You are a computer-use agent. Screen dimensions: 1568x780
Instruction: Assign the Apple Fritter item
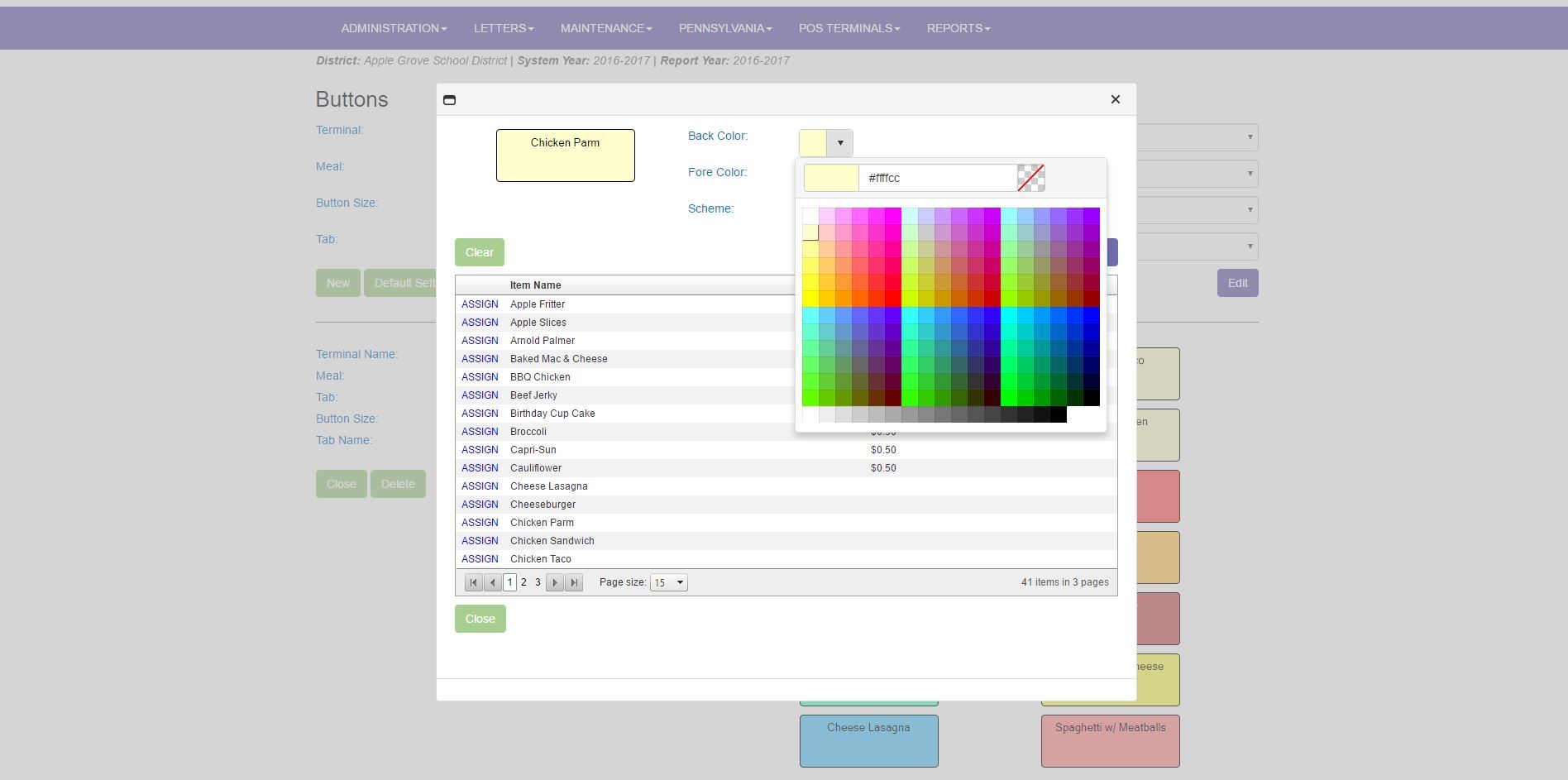click(480, 304)
